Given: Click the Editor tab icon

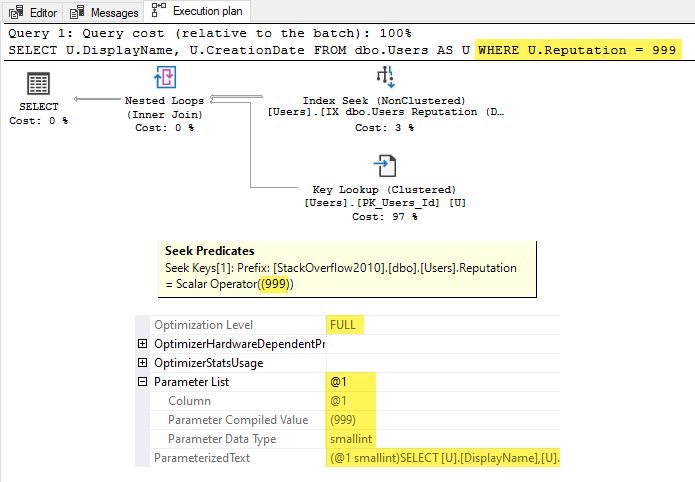Looking at the screenshot, I should click(x=16, y=12).
